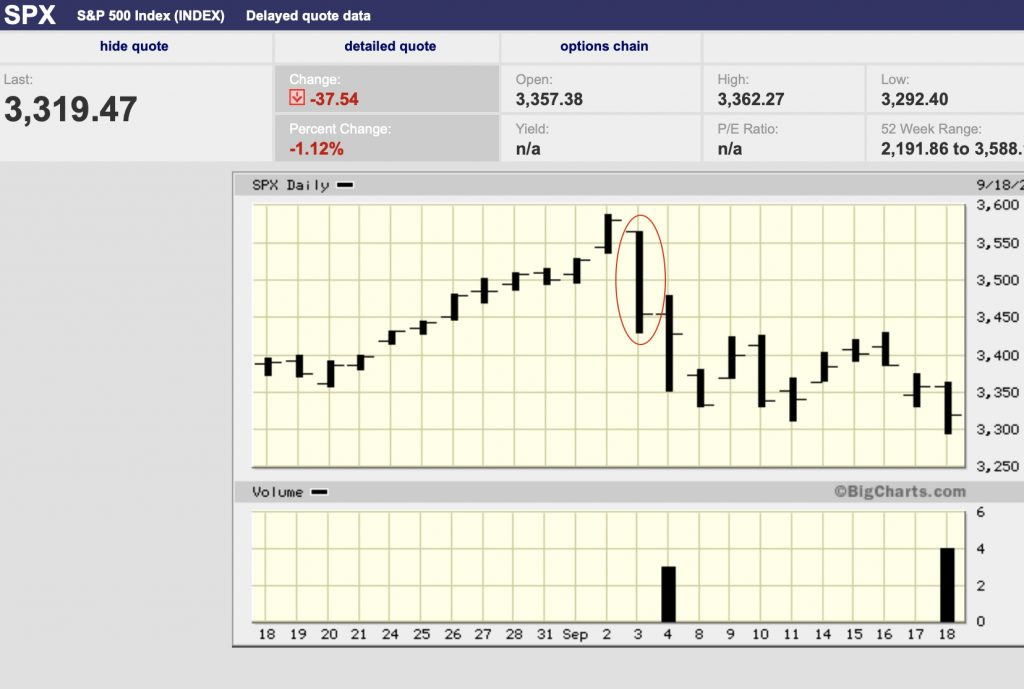Click the 3,600 price axis label
1024x689 pixels.
click(997, 205)
